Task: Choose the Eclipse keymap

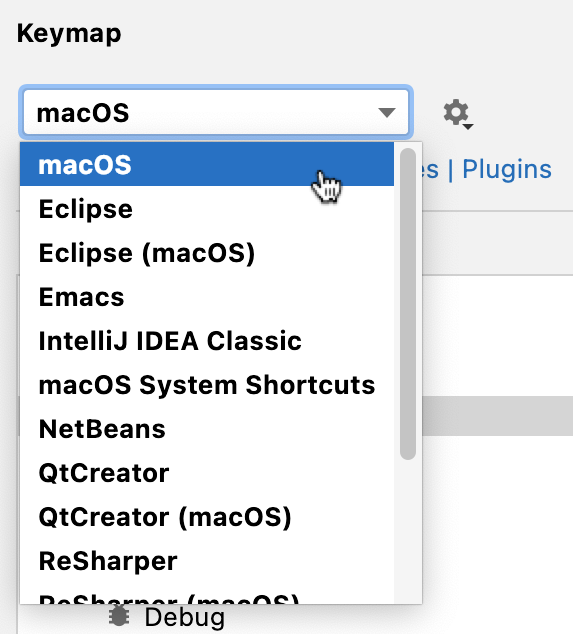Action: (x=207, y=209)
